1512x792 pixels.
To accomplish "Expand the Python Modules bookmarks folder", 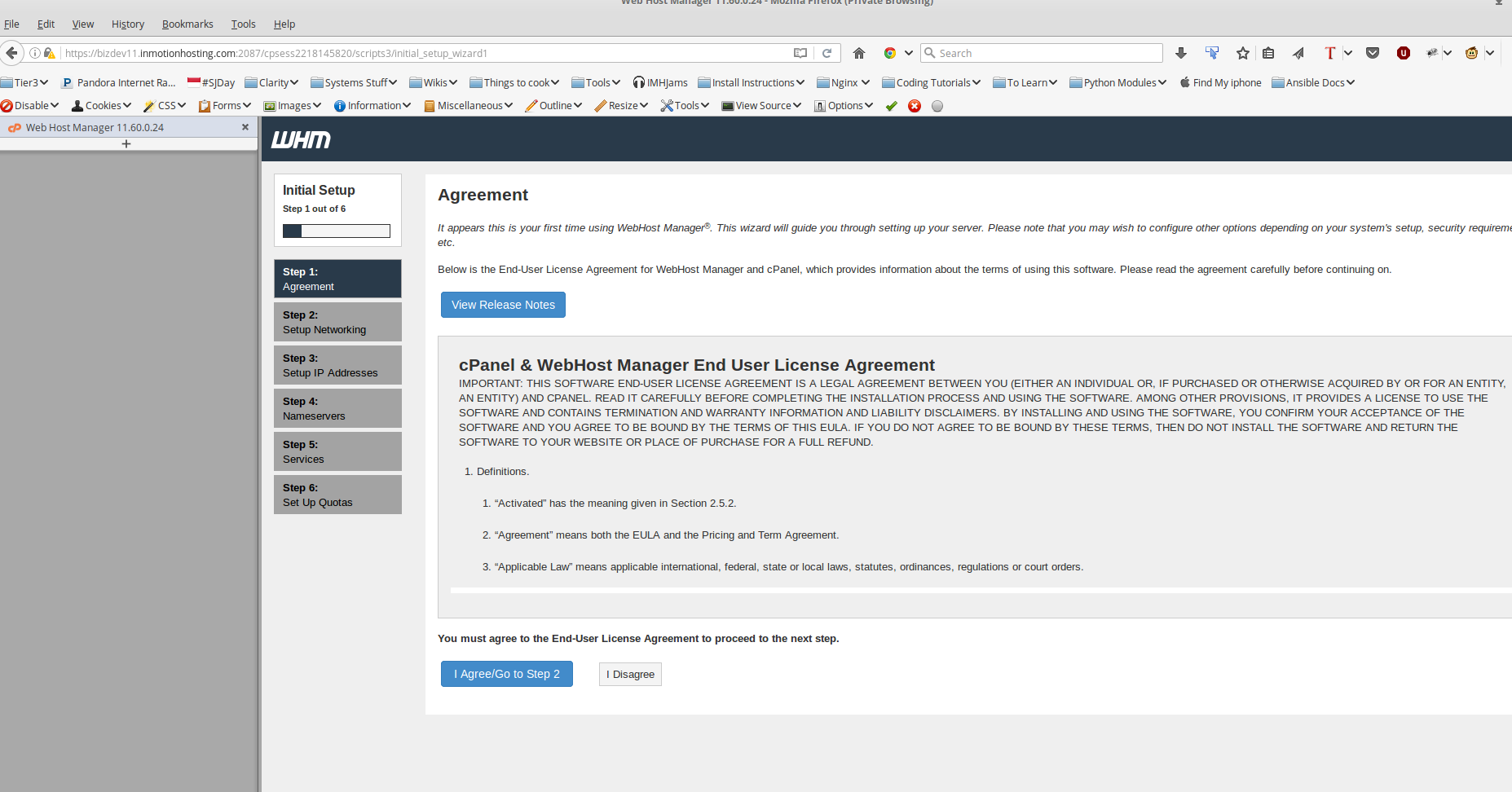I will point(1118,83).
